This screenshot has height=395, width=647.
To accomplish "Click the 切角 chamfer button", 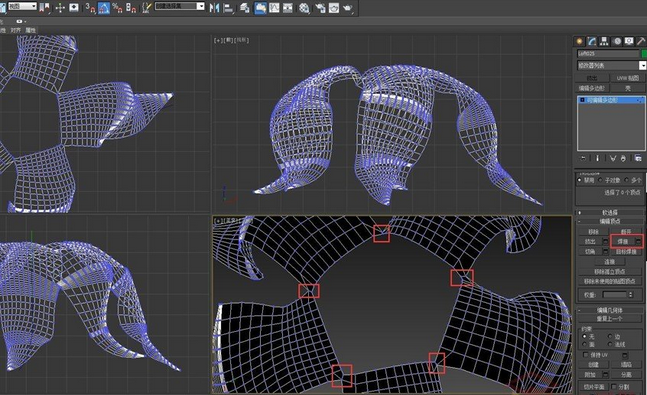I will tap(590, 251).
